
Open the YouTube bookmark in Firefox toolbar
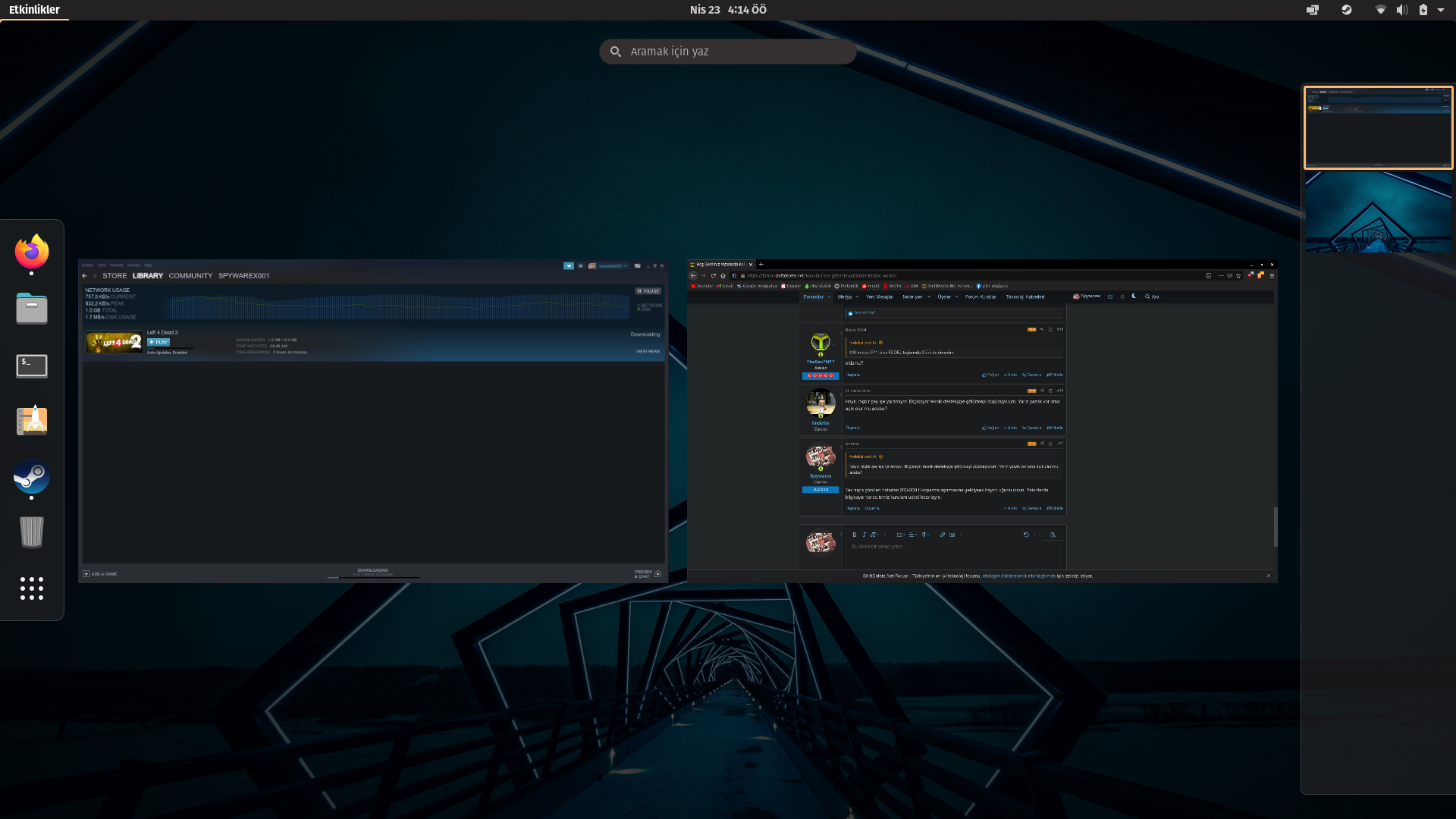702,286
